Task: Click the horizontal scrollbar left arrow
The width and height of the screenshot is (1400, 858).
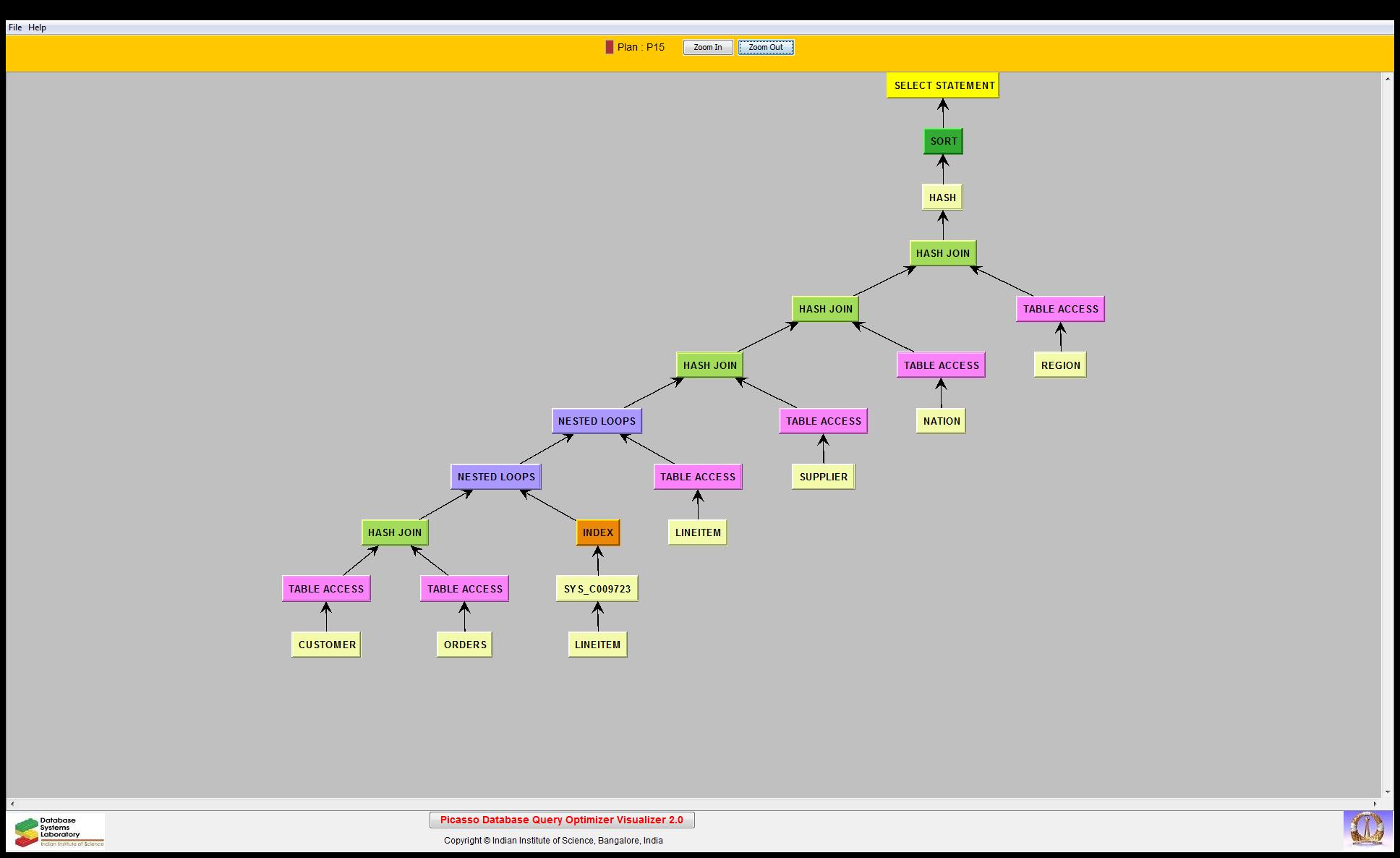Action: pos(12,804)
